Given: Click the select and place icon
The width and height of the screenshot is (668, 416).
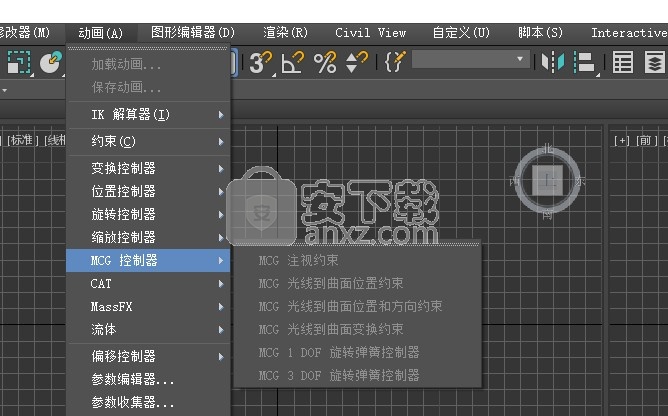Looking at the screenshot, I should point(51,62).
